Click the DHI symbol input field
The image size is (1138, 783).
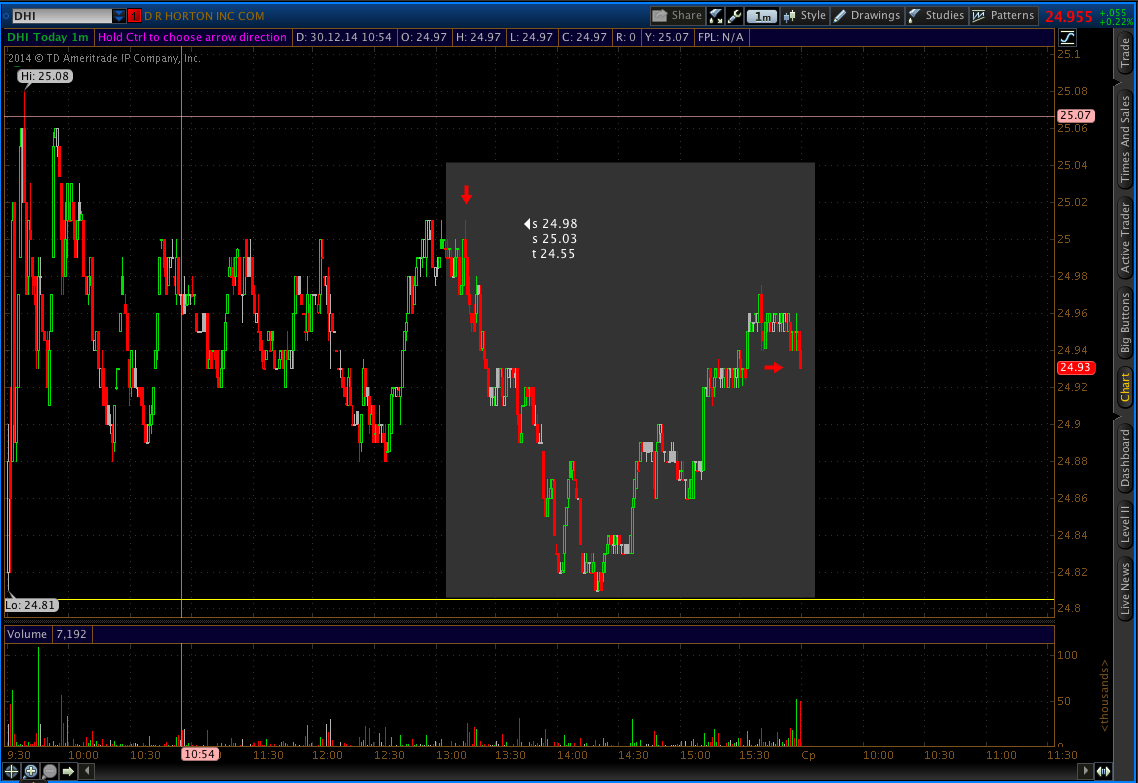(62, 16)
